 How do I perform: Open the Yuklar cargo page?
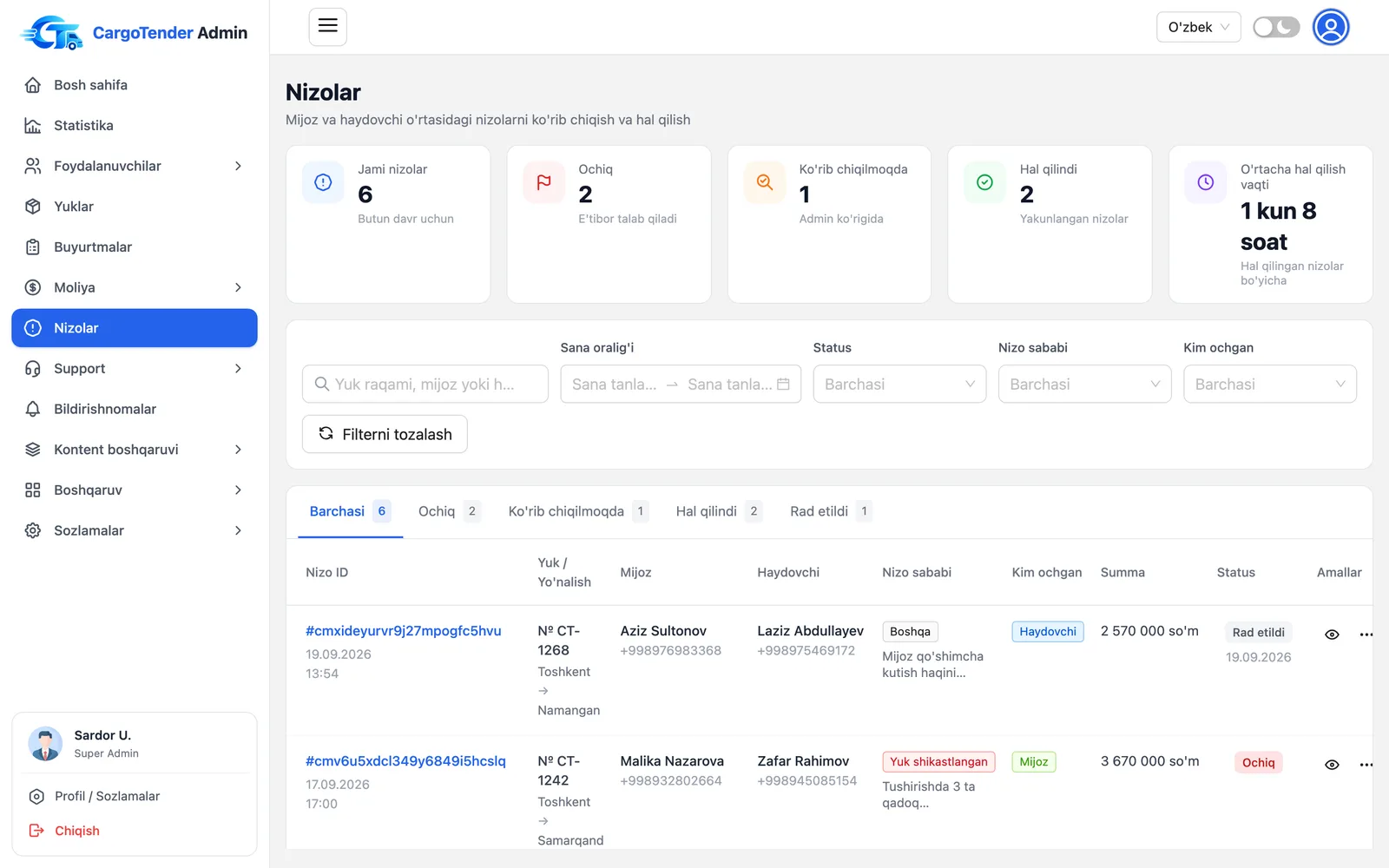[135, 207]
